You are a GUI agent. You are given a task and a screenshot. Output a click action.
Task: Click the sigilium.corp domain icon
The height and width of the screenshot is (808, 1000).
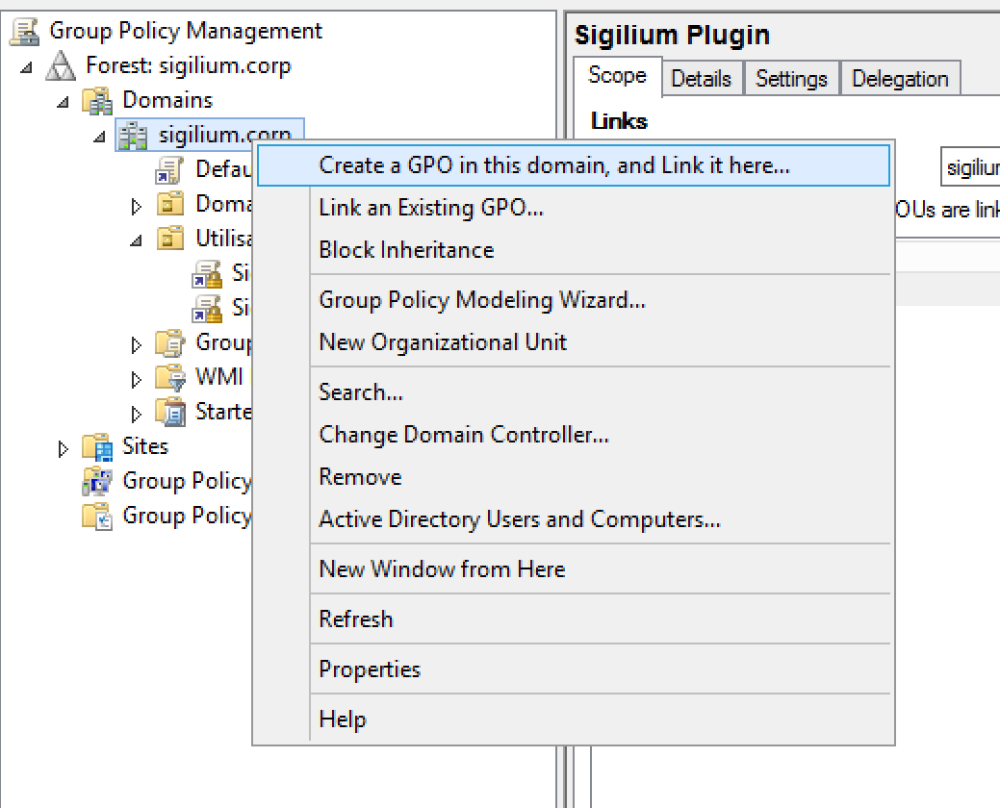coord(133,135)
